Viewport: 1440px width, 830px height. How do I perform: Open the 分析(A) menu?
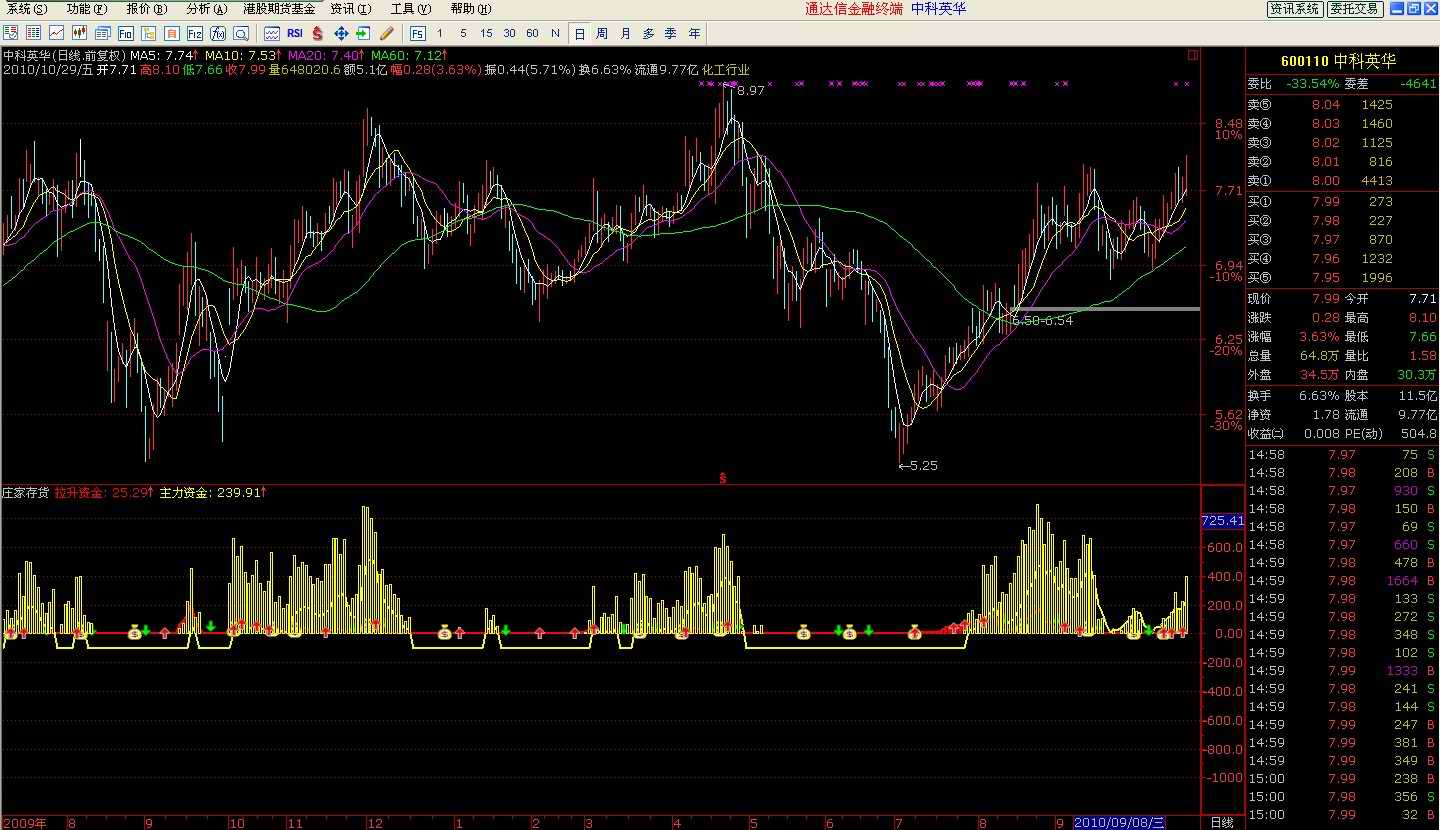207,9
